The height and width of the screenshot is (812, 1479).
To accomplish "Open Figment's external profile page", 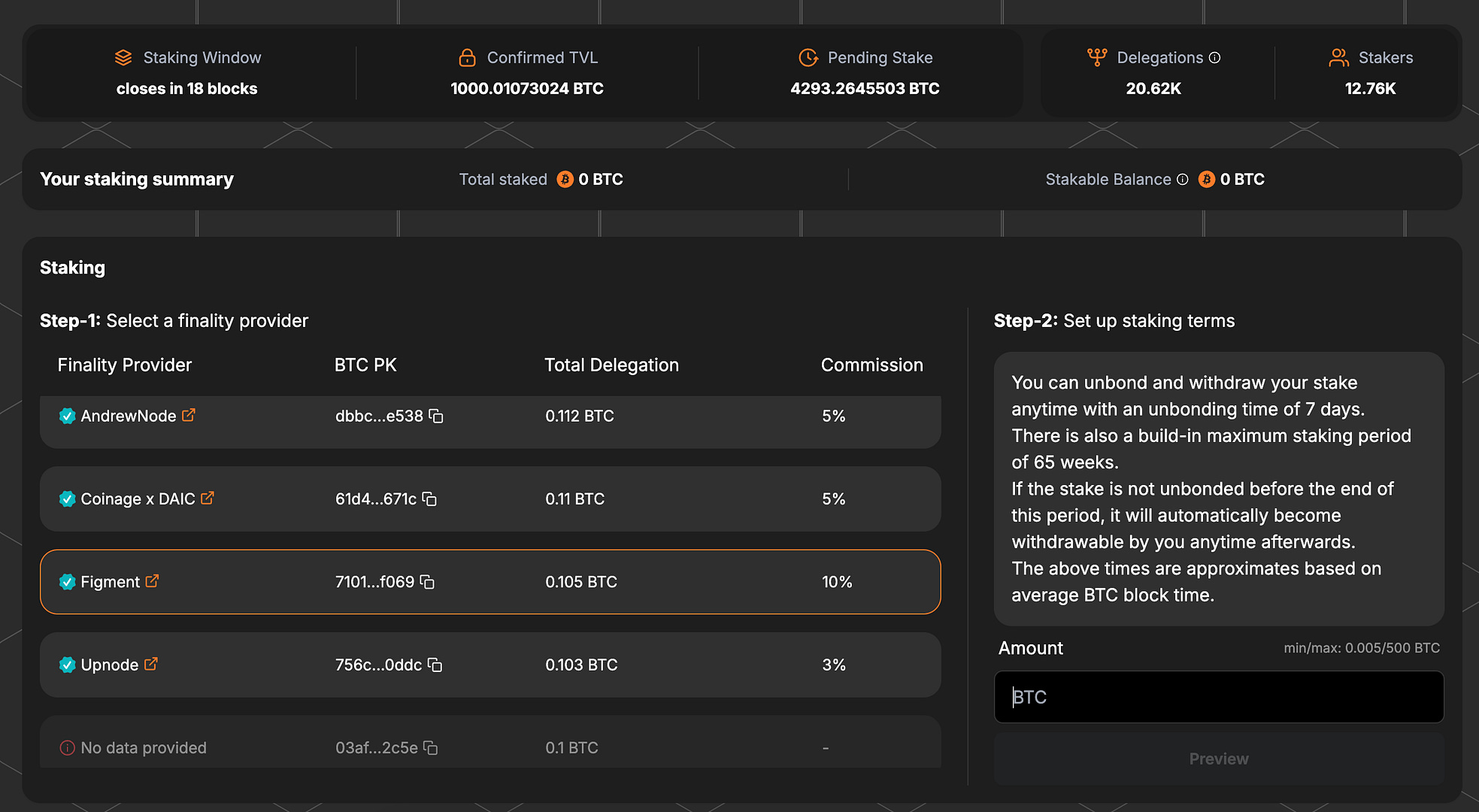I will pyautogui.click(x=153, y=581).
